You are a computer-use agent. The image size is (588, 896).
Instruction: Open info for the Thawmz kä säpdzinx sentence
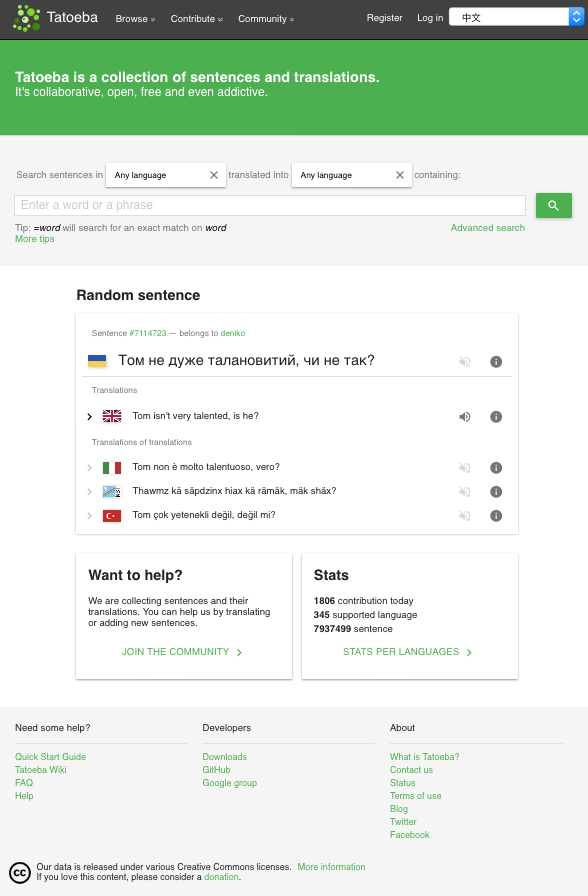(496, 492)
